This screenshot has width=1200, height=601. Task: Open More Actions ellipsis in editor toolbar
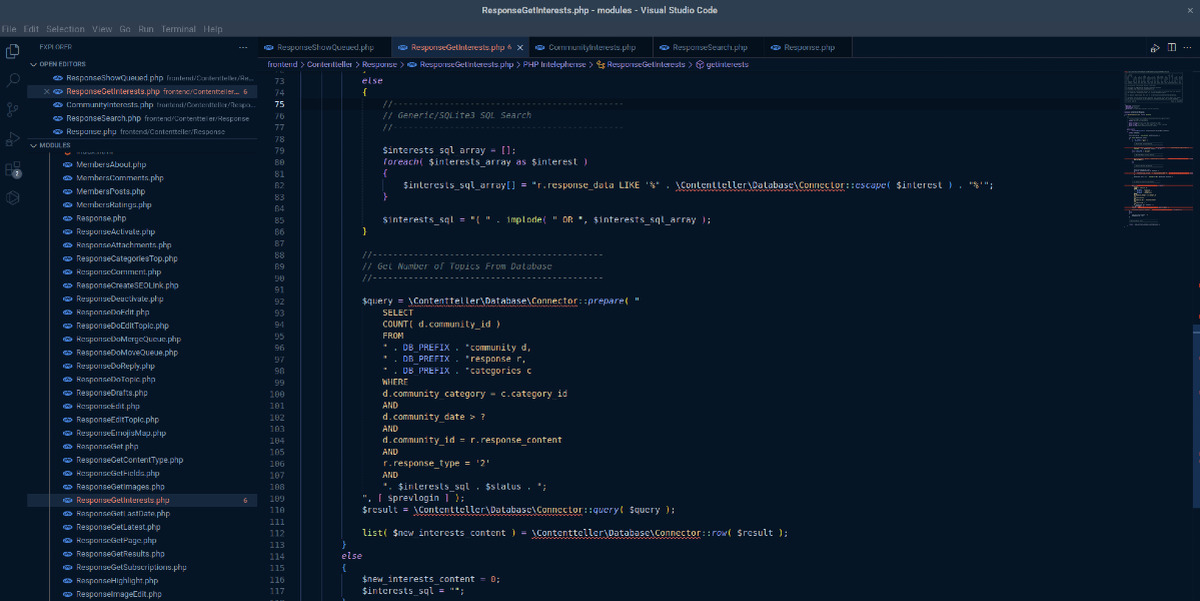1186,46
